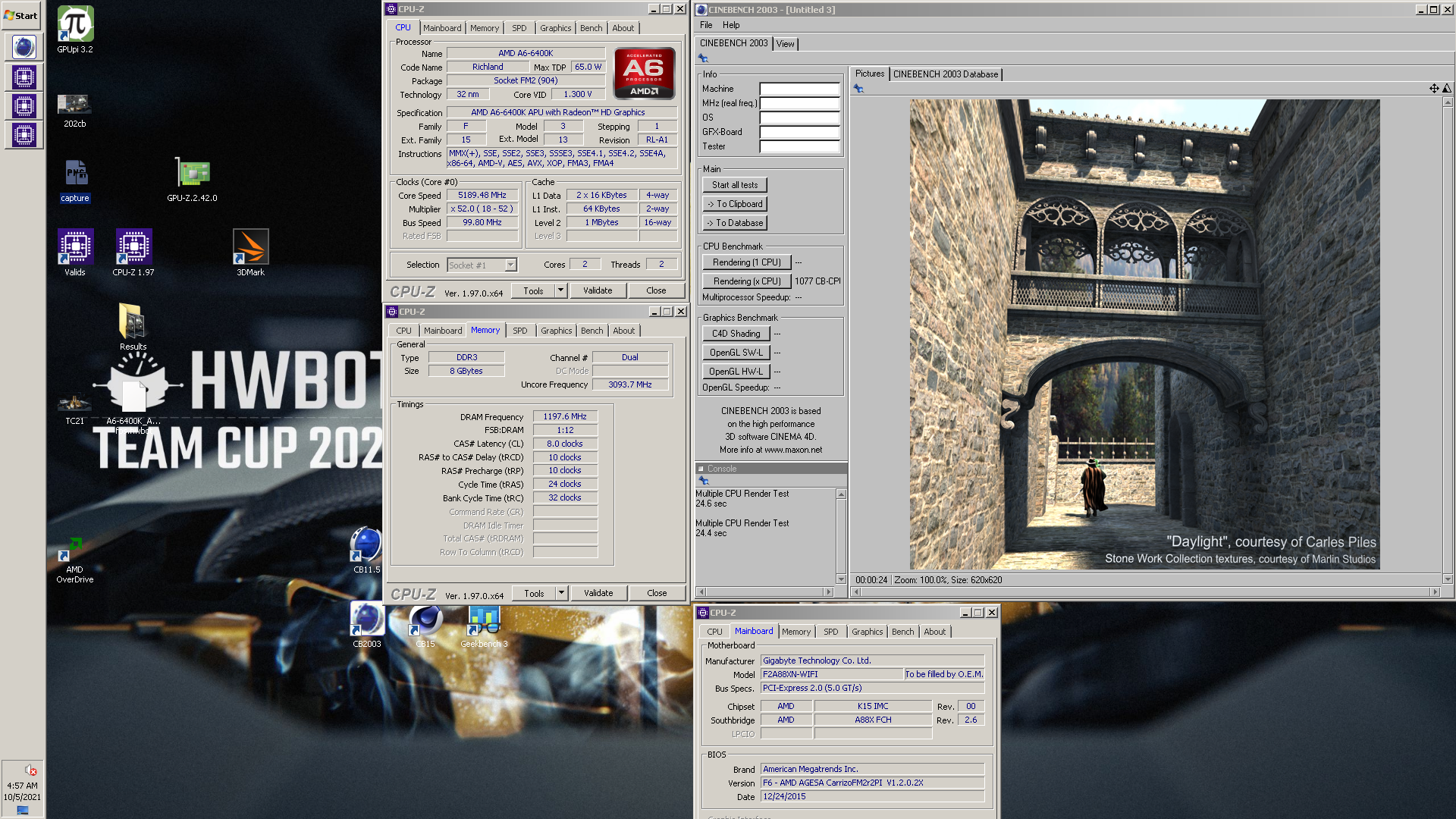Viewport: 1456px width, 819px height.
Task: Click Start all tests button
Action: tap(734, 185)
